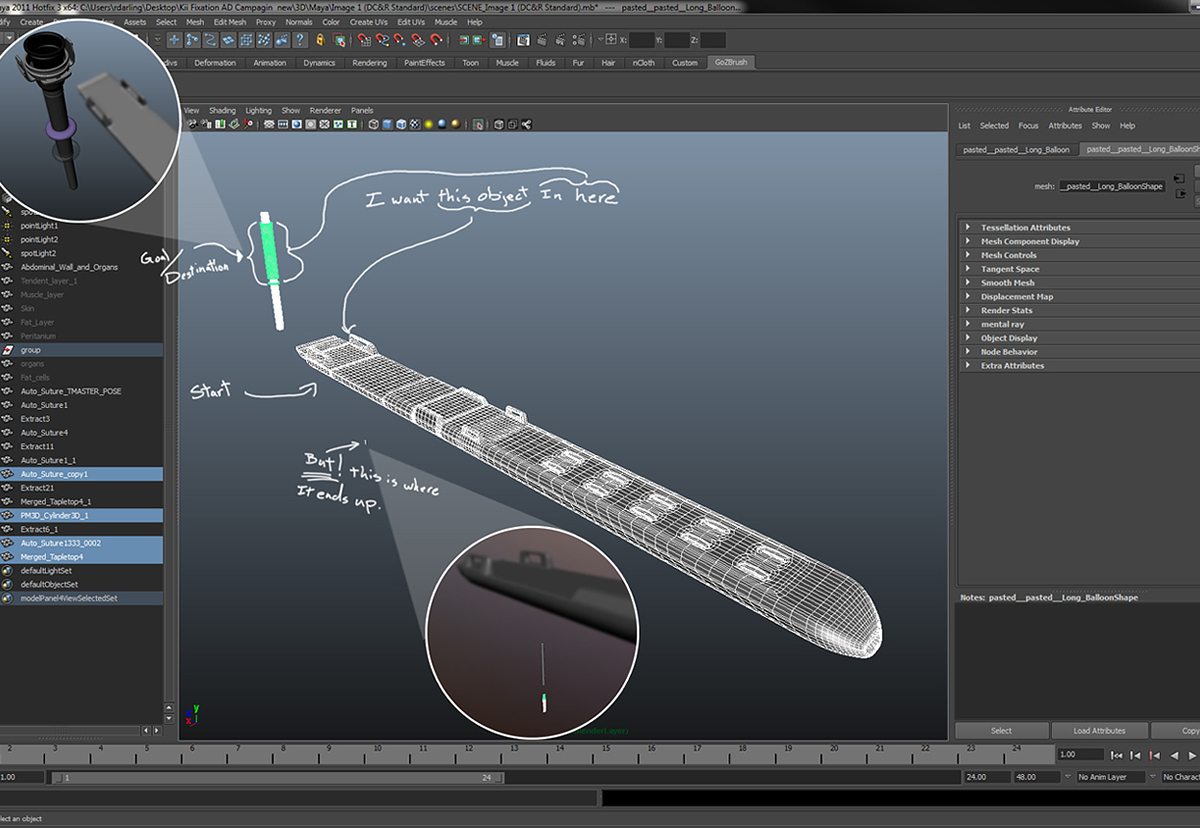
Task: Click the go to input connection icon
Action: (1179, 178)
